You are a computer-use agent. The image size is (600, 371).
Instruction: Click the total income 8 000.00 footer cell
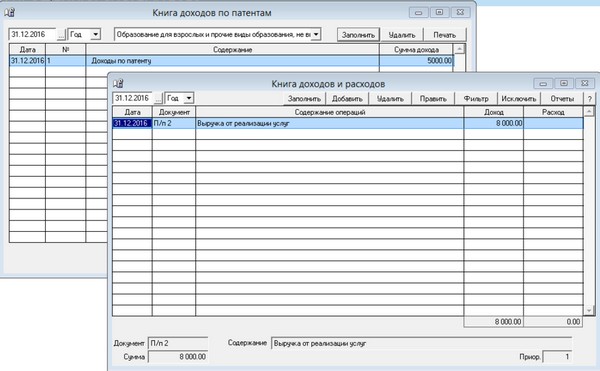coord(494,322)
